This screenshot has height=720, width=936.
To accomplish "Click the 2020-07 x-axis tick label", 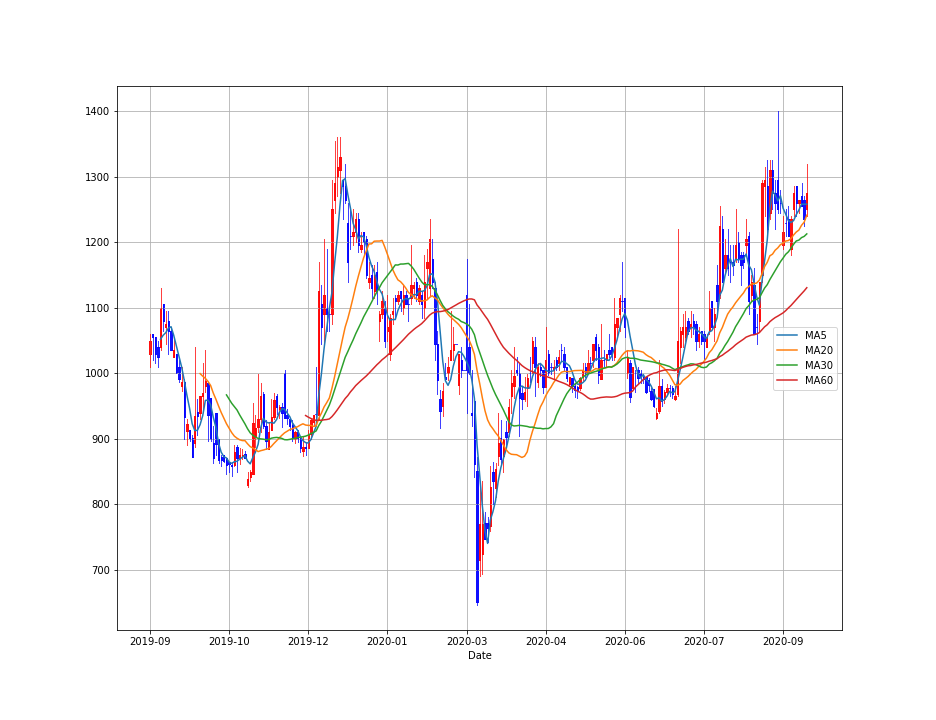I will [x=704, y=642].
